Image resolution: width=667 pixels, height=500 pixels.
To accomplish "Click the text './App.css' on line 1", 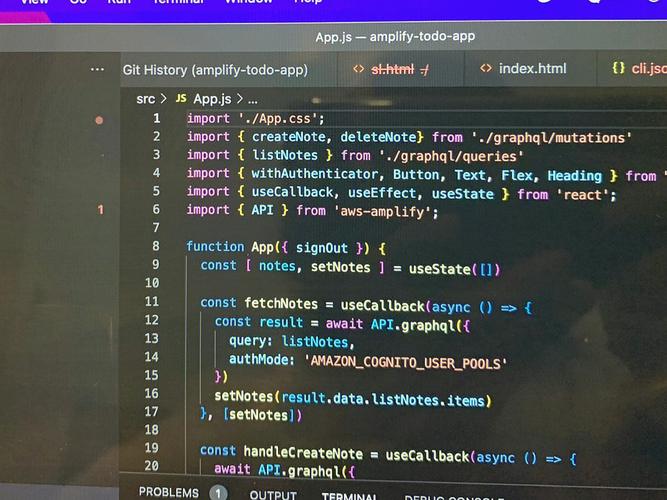I will (x=278, y=118).
